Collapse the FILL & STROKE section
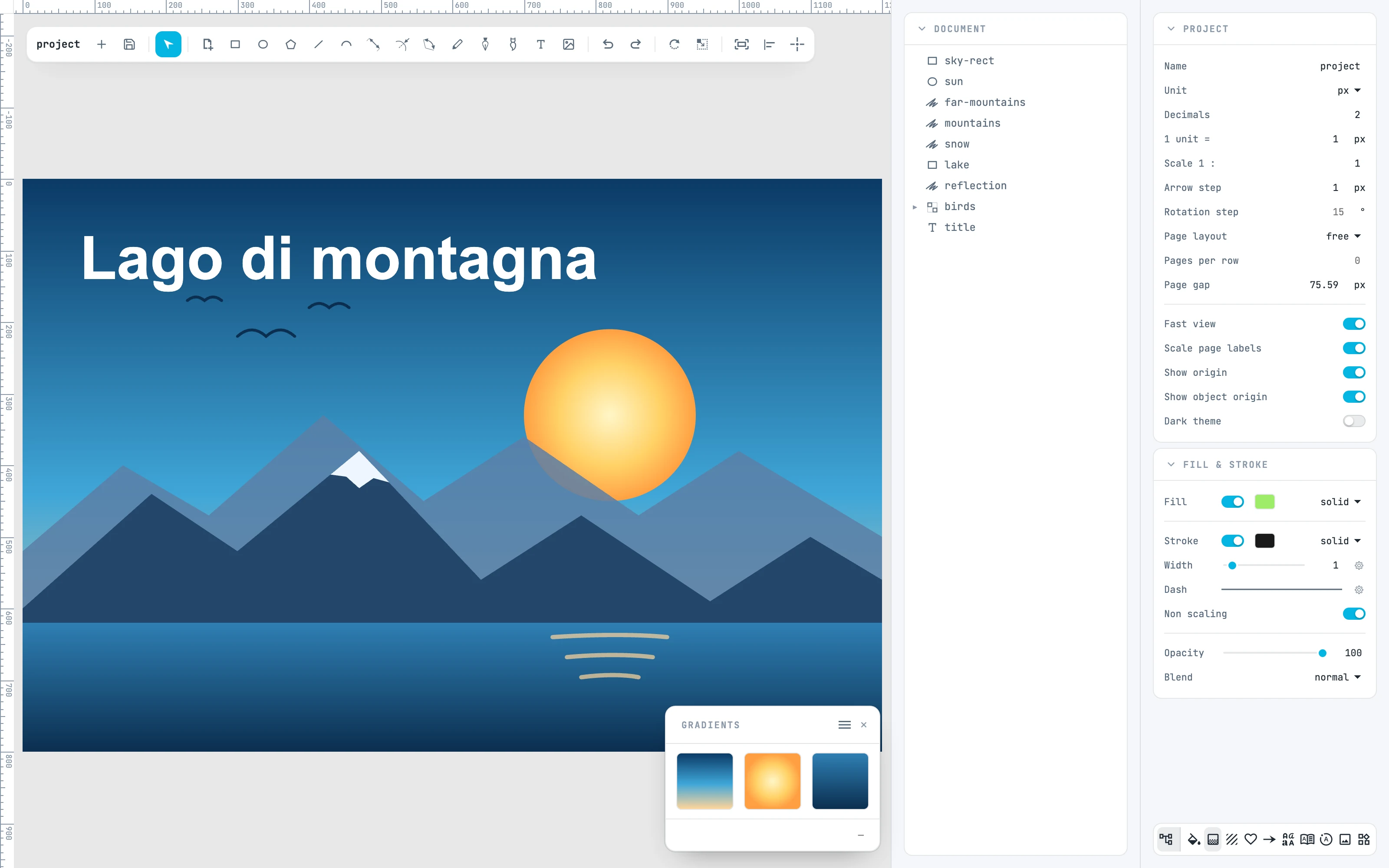 coord(1171,464)
